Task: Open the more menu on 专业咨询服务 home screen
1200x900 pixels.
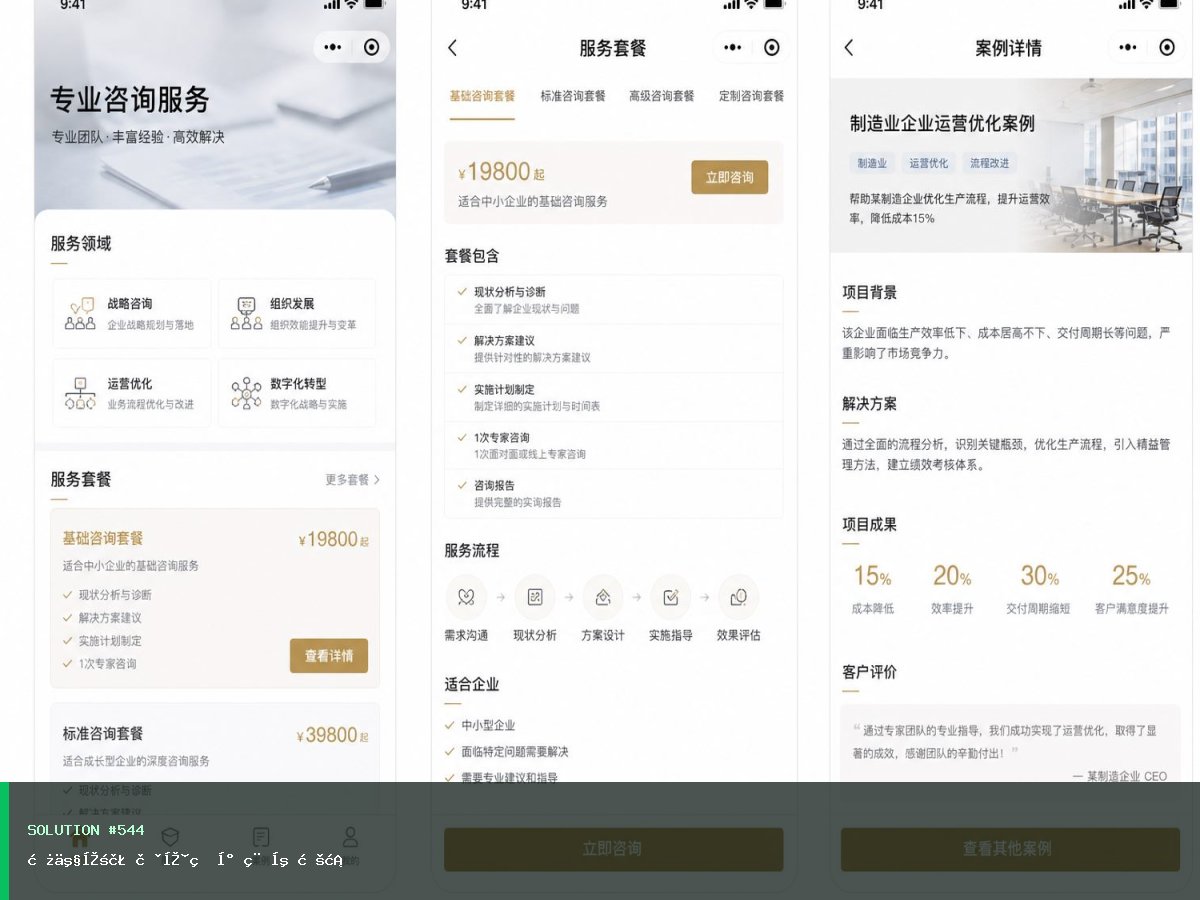Action: (x=333, y=47)
